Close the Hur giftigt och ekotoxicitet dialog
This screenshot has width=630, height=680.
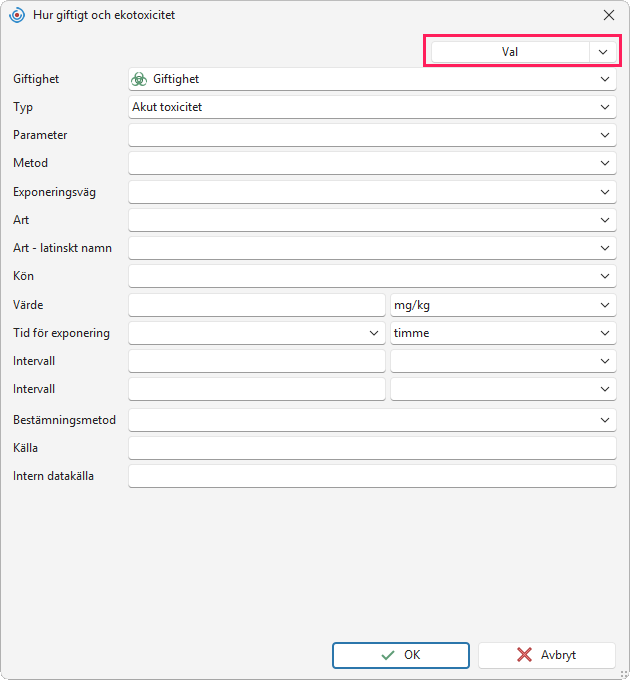tap(609, 15)
